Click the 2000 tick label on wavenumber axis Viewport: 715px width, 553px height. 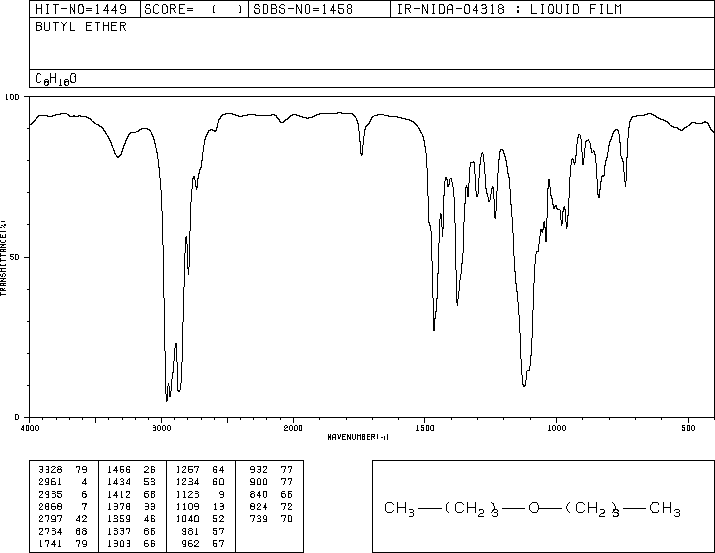click(x=293, y=427)
